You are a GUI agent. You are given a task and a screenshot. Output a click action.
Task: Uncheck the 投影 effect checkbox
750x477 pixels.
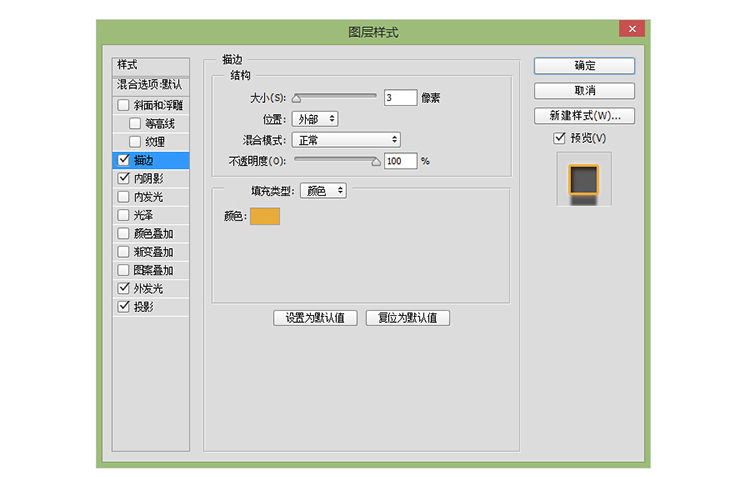click(123, 307)
